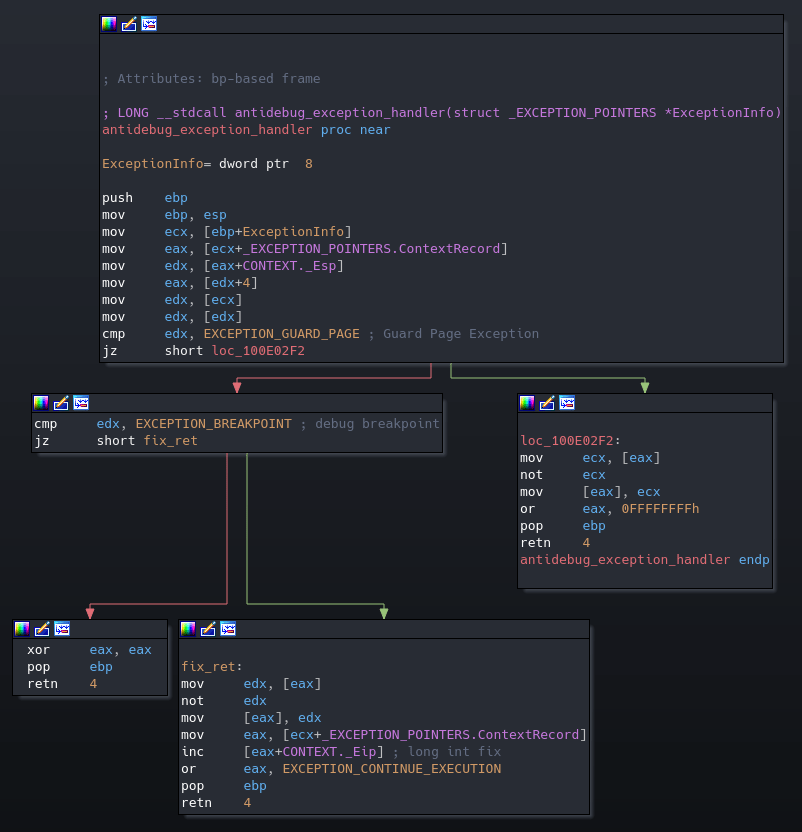This screenshot has height=832, width=802.
Task: Click color icon on fix_ret block
Action: (x=188, y=629)
